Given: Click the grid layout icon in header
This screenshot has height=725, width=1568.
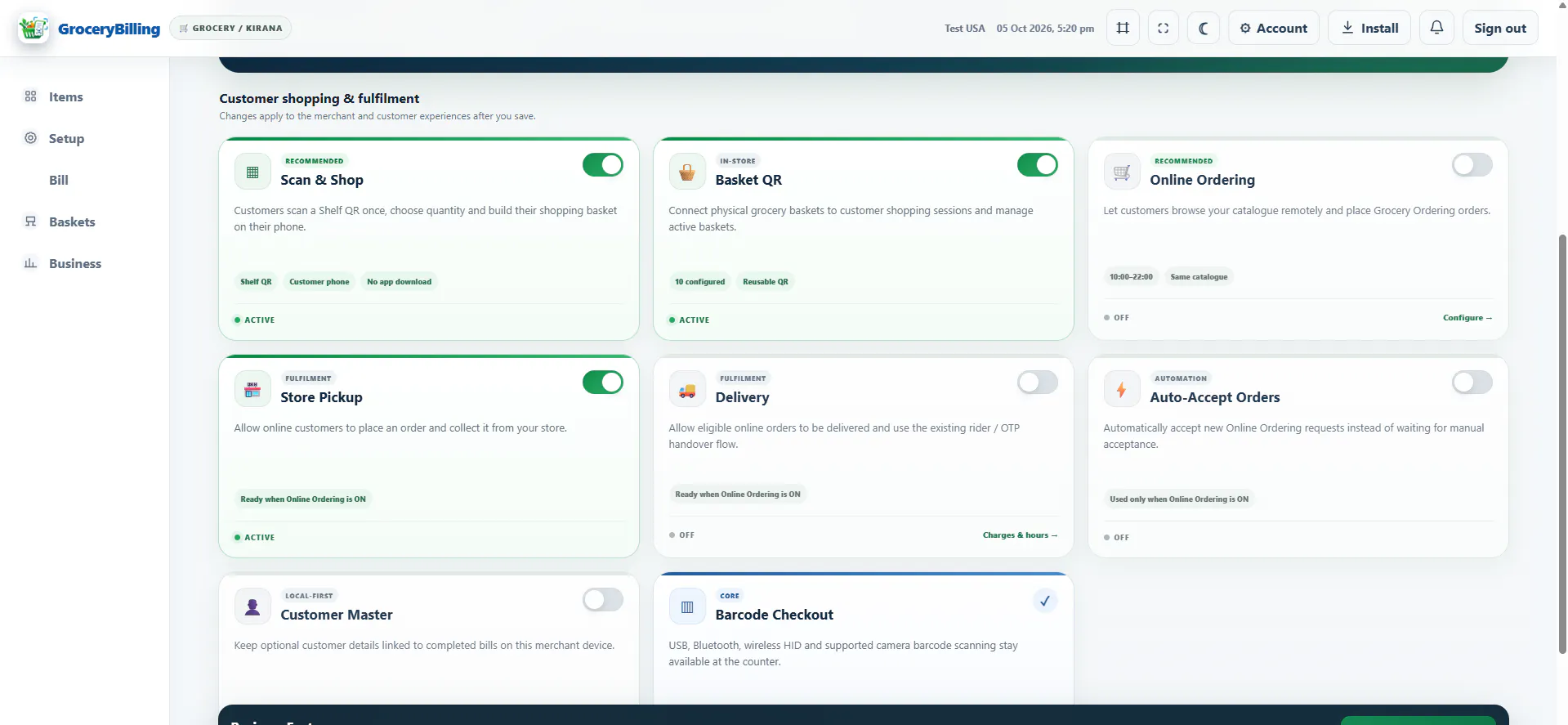Looking at the screenshot, I should pyautogui.click(x=1123, y=28).
